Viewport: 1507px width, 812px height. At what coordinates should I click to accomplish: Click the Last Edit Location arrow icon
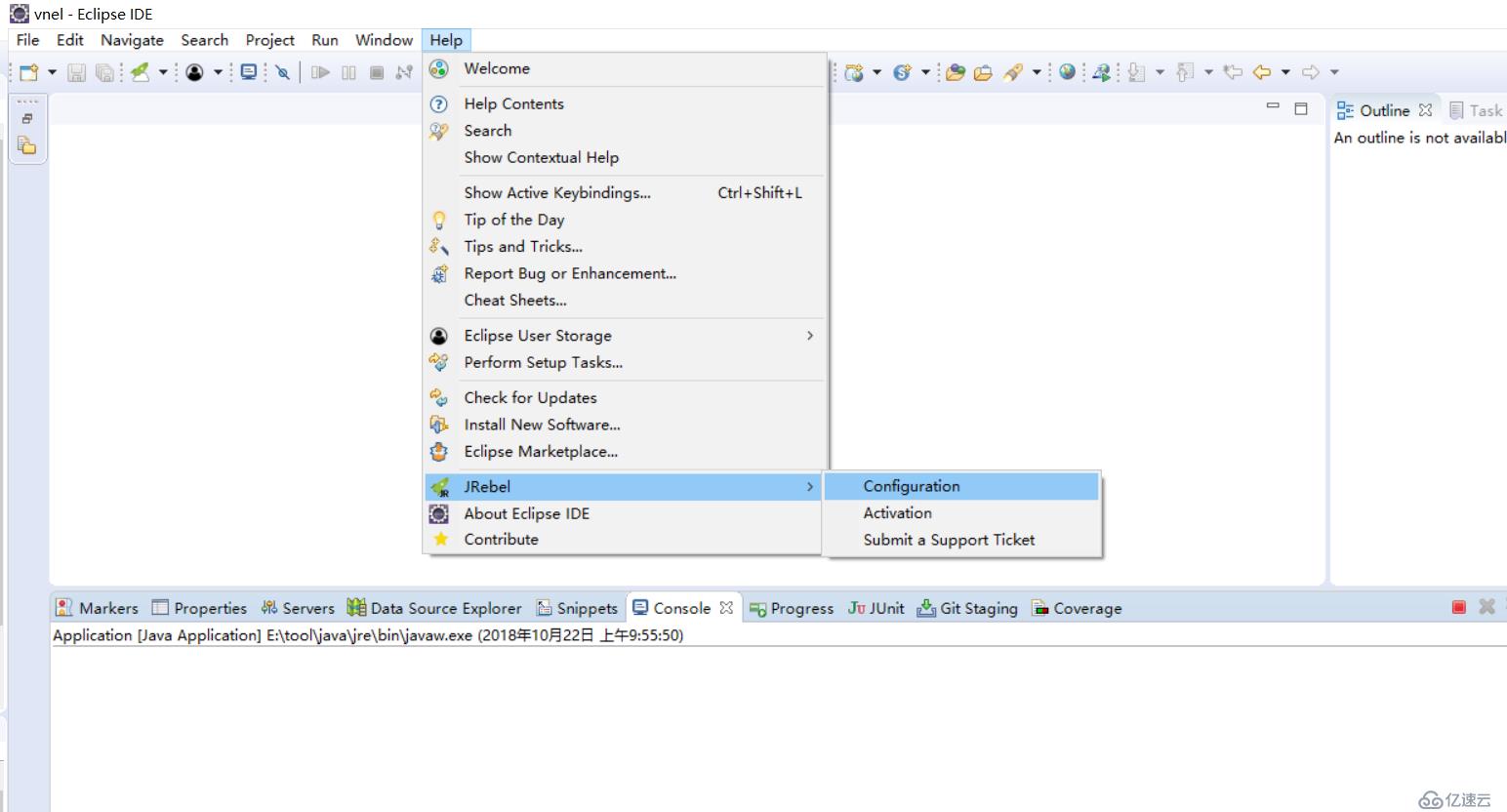tap(1234, 72)
